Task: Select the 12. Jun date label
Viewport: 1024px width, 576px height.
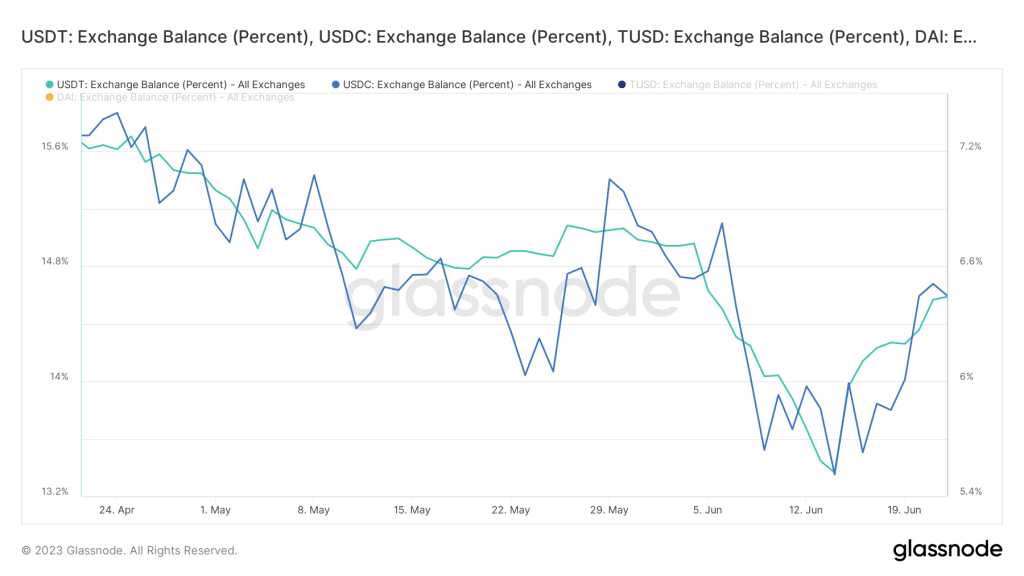Action: tap(806, 510)
